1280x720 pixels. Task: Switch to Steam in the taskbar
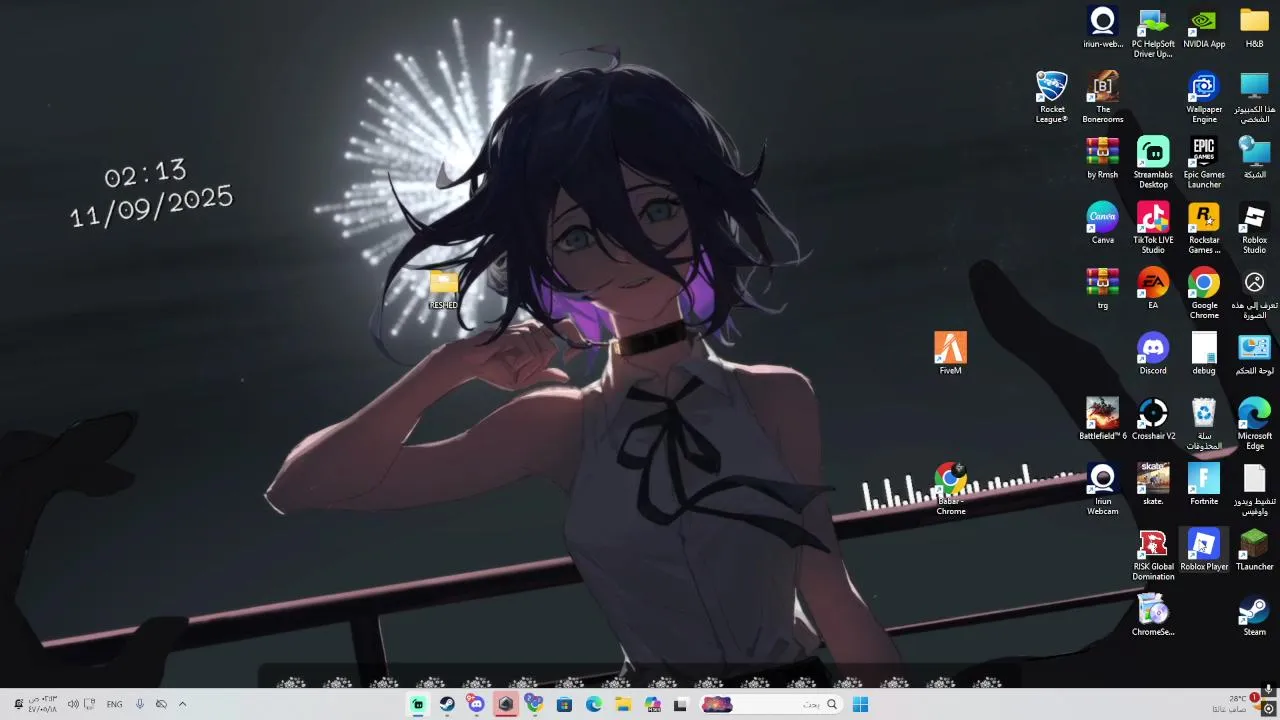(447, 704)
